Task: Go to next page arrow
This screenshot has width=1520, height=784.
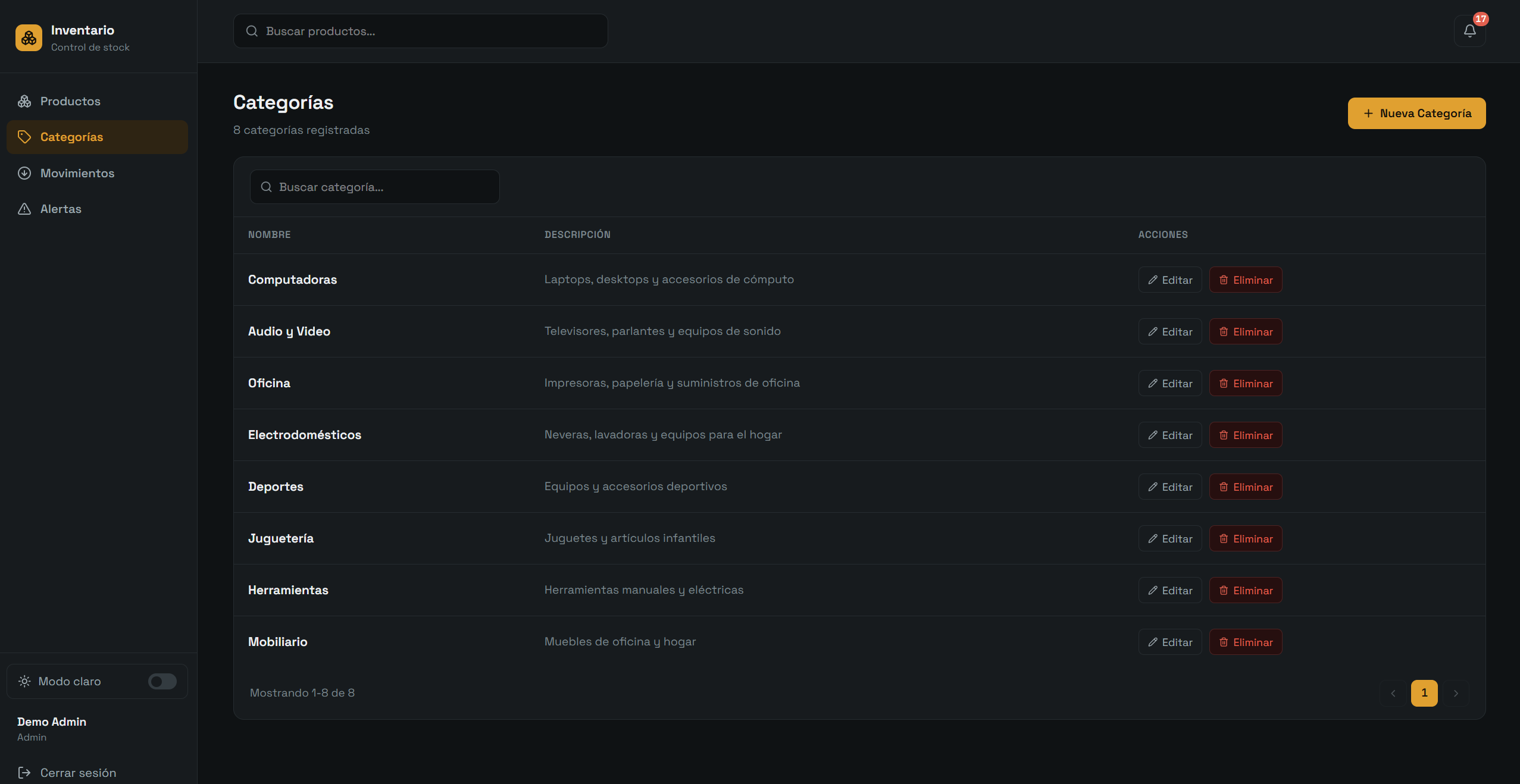Action: [1456, 693]
